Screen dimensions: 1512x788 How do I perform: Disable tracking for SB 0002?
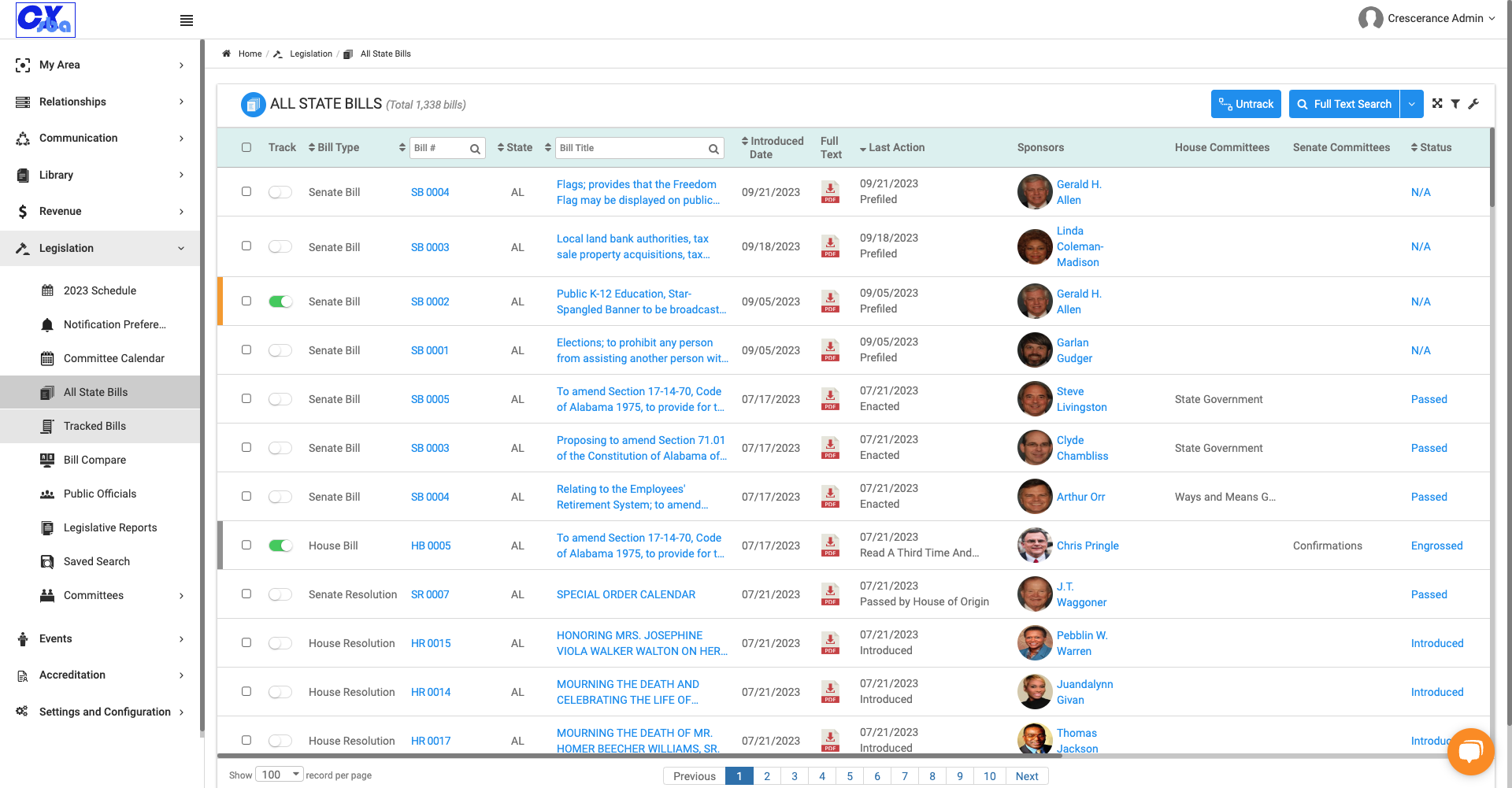[280, 302]
